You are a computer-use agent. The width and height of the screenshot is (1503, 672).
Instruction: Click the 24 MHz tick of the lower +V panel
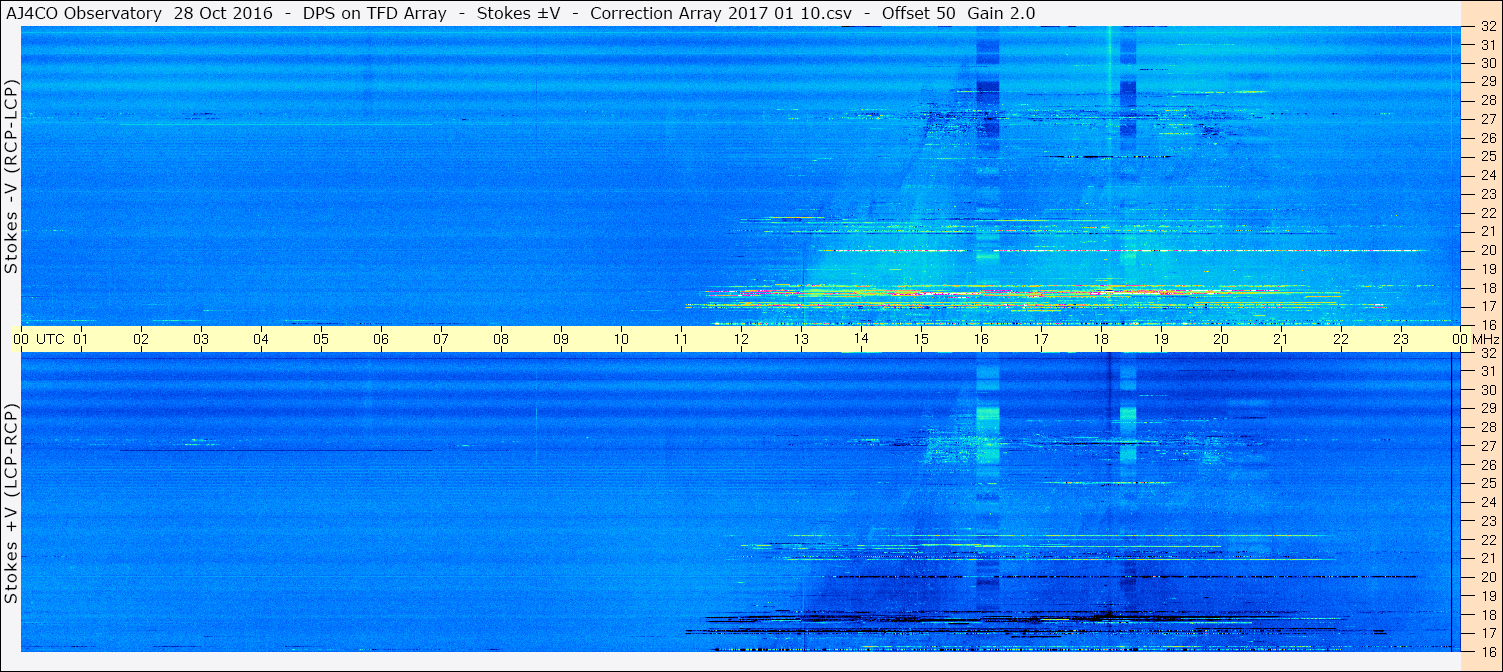pyautogui.click(x=1487, y=502)
